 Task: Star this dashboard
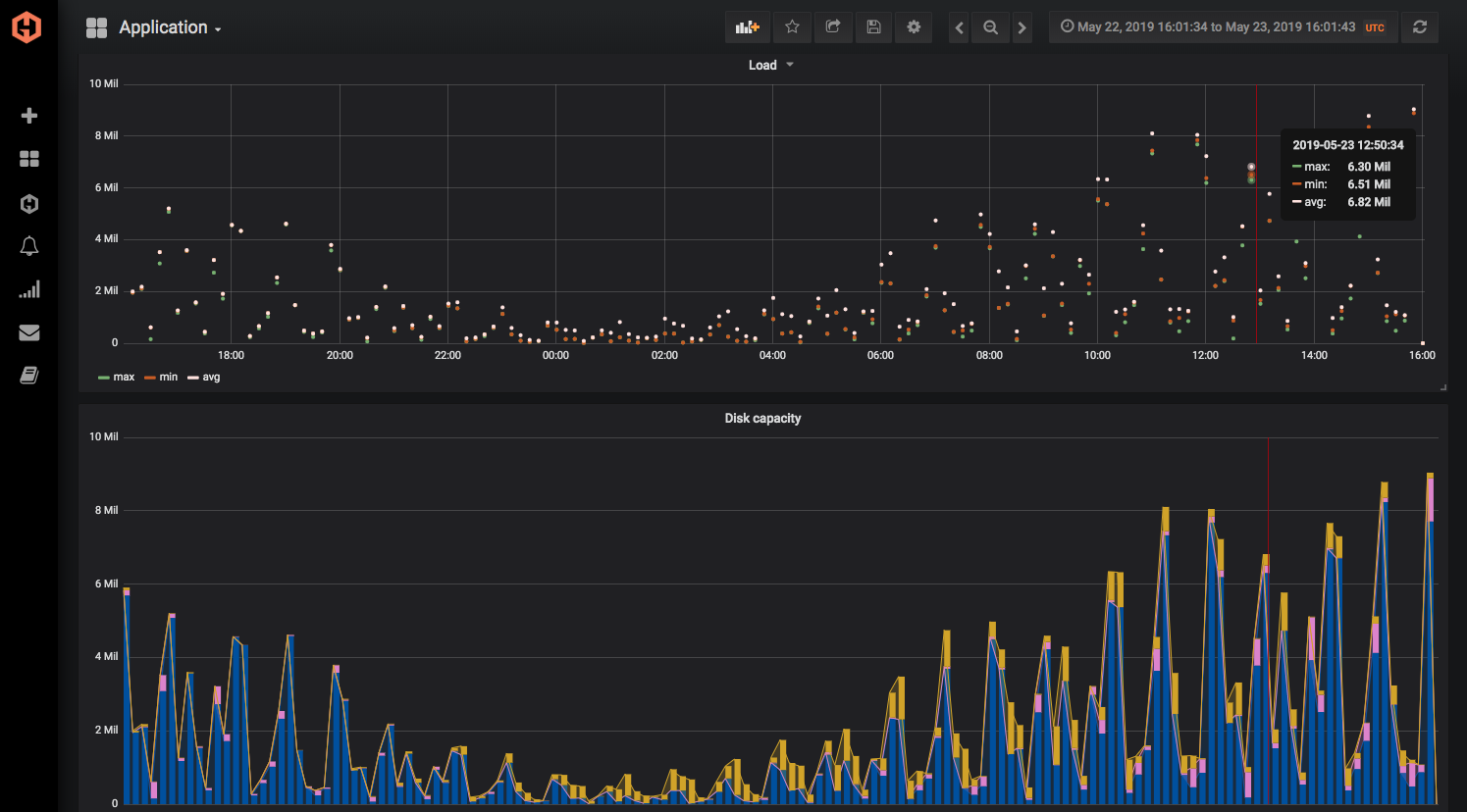click(792, 26)
